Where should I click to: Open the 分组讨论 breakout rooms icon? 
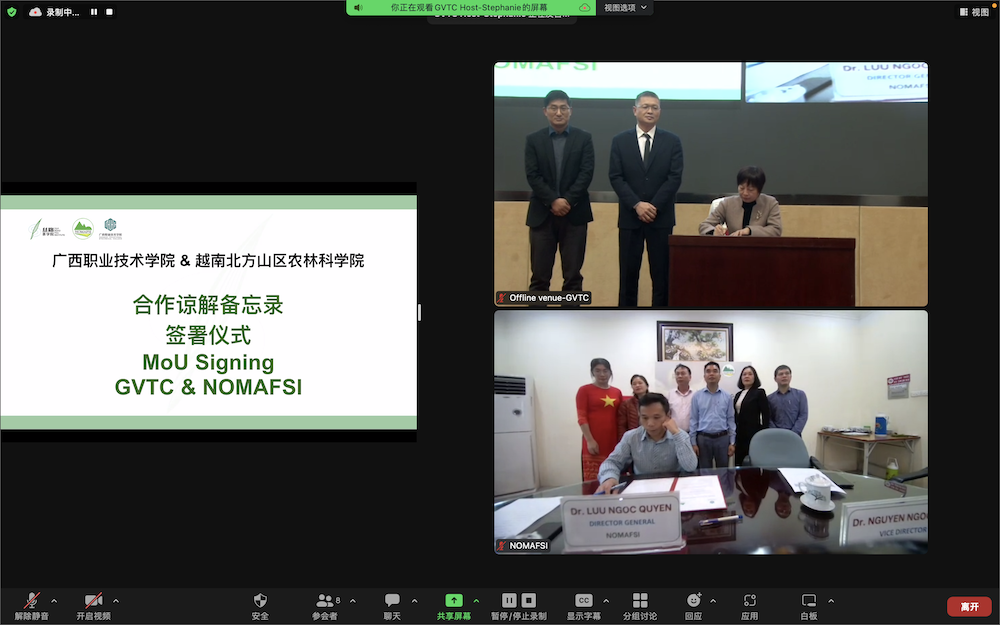(x=639, y=600)
